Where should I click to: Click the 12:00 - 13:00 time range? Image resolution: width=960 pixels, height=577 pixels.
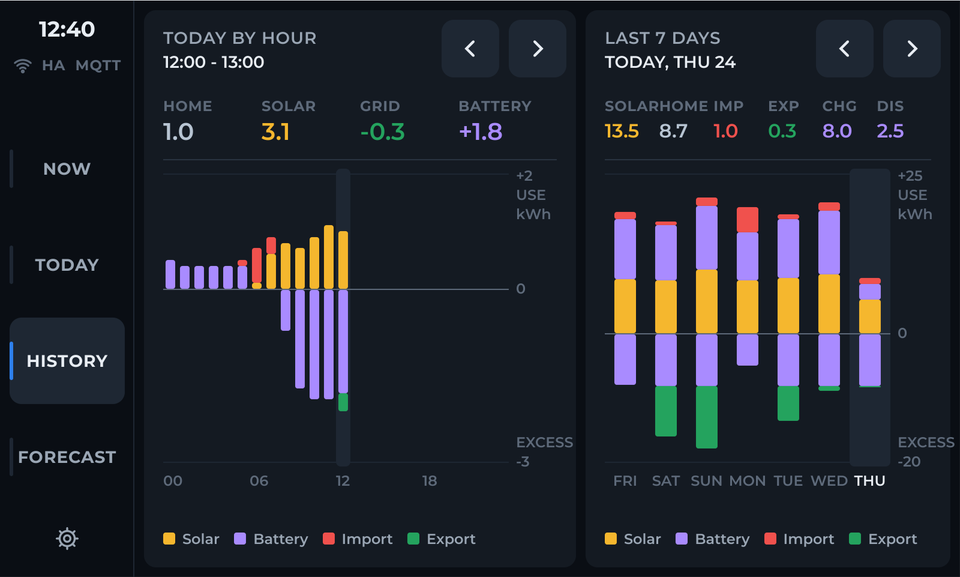coord(214,62)
